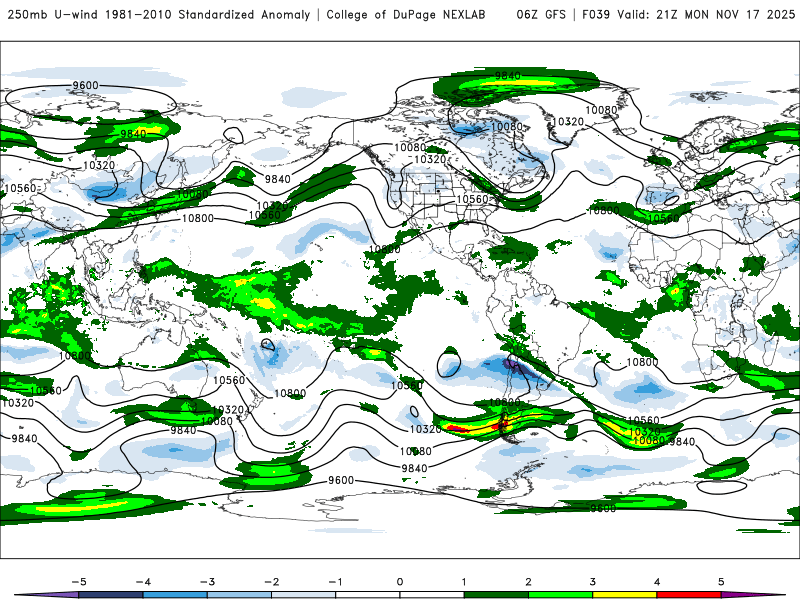Click the positive "3" colorbar tick label
The height and width of the screenshot is (600, 800).
(593, 582)
